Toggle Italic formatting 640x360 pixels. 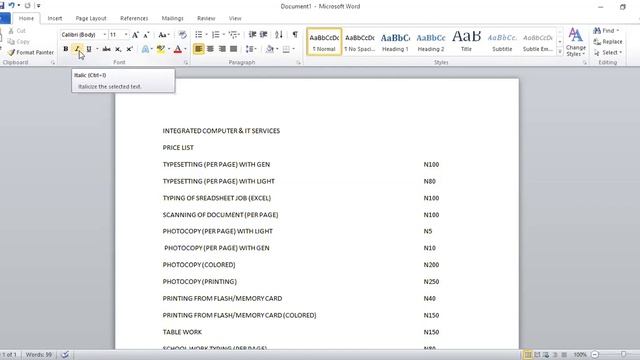click(77, 49)
